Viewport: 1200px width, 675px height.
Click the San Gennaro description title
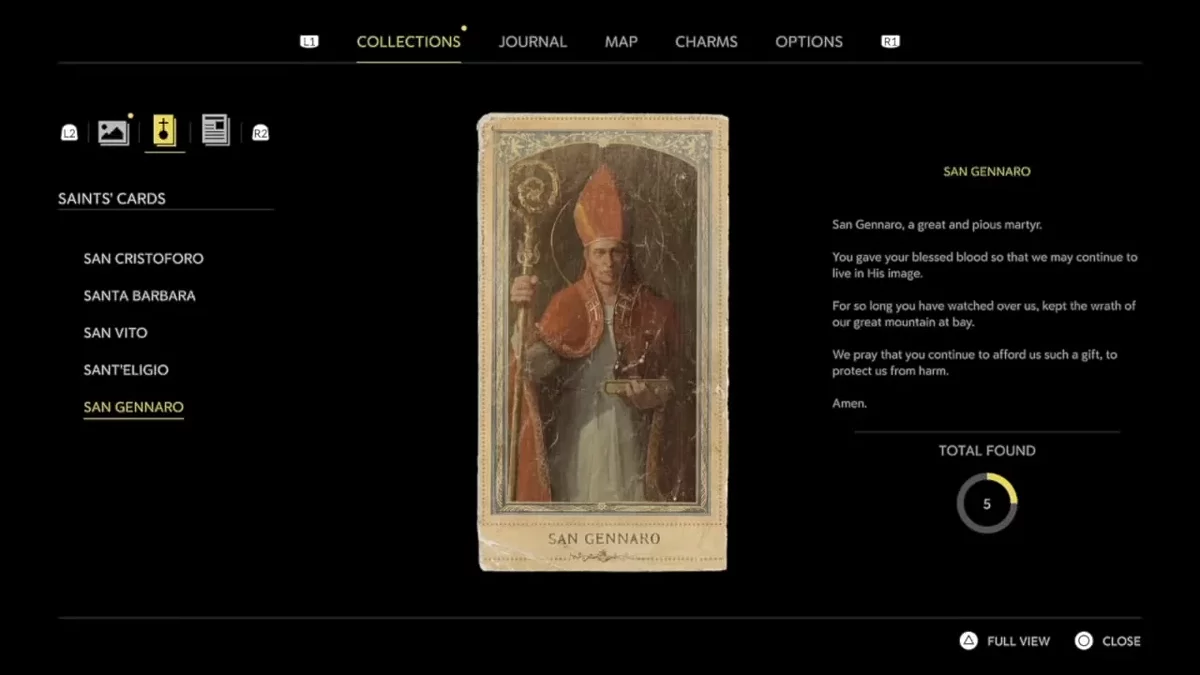pos(987,172)
